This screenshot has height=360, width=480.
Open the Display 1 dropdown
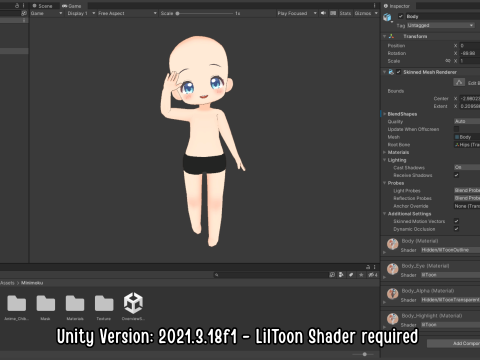tap(81, 13)
